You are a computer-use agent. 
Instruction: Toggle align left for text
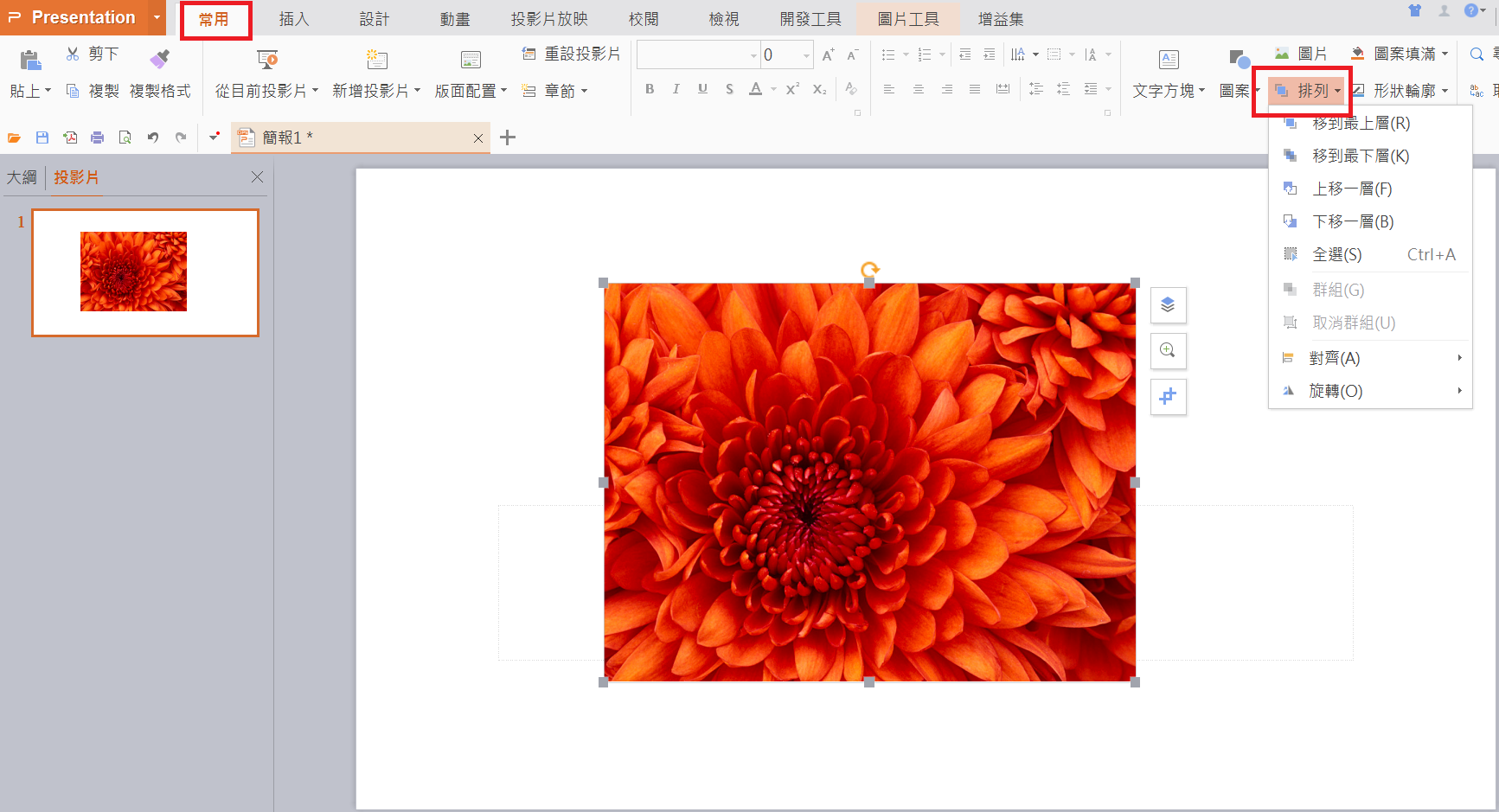[x=888, y=89]
